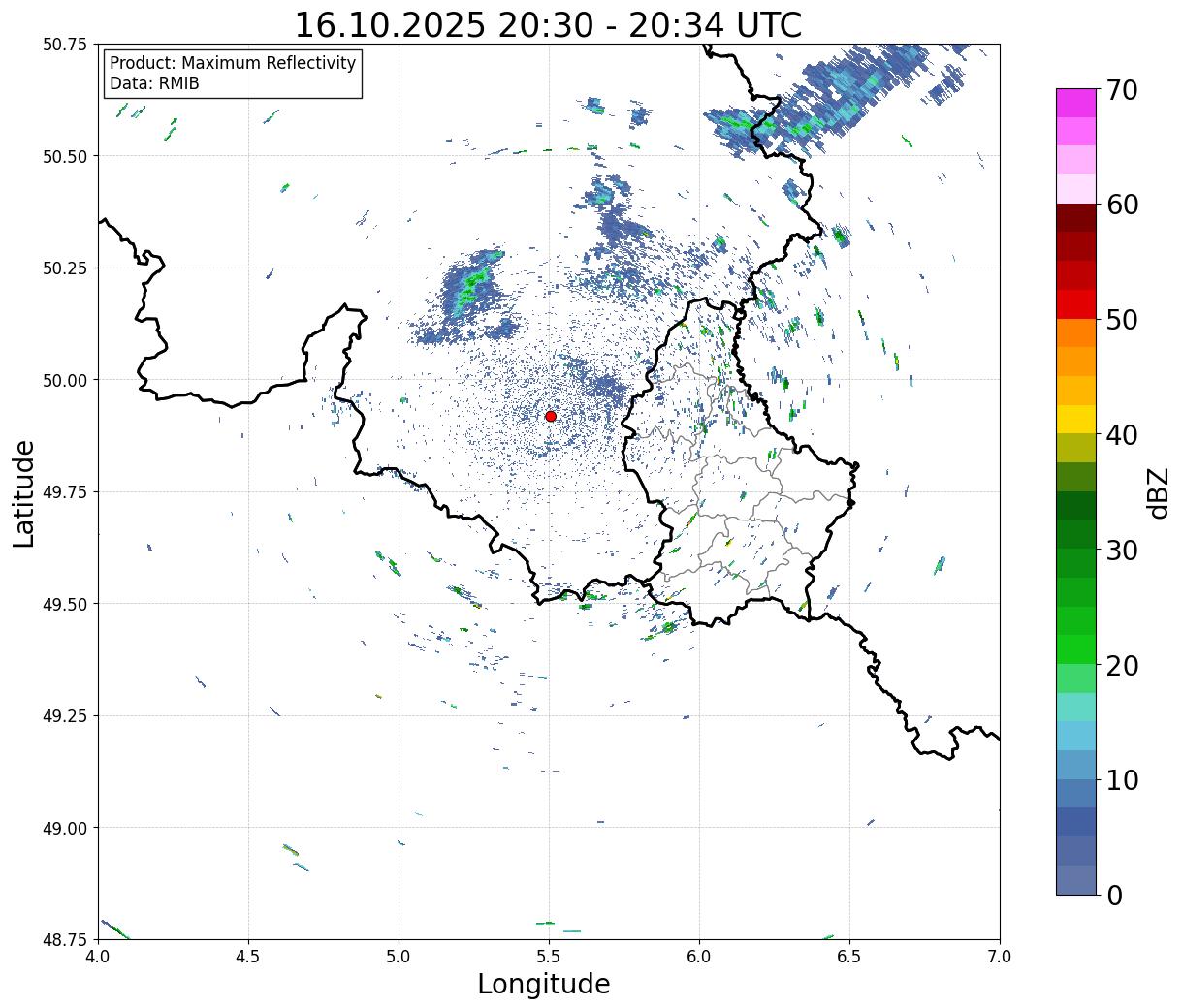Click the orange swatch just below 50 dBZ
This screenshot has height=1008, width=1182.
1076,333
